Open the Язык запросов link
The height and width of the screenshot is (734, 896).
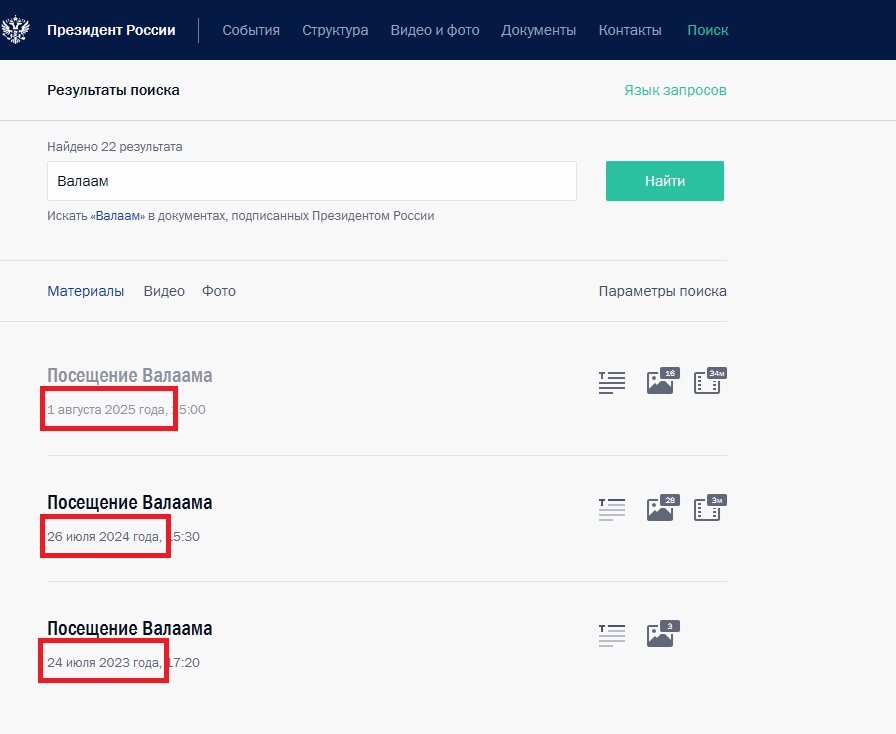click(x=675, y=90)
